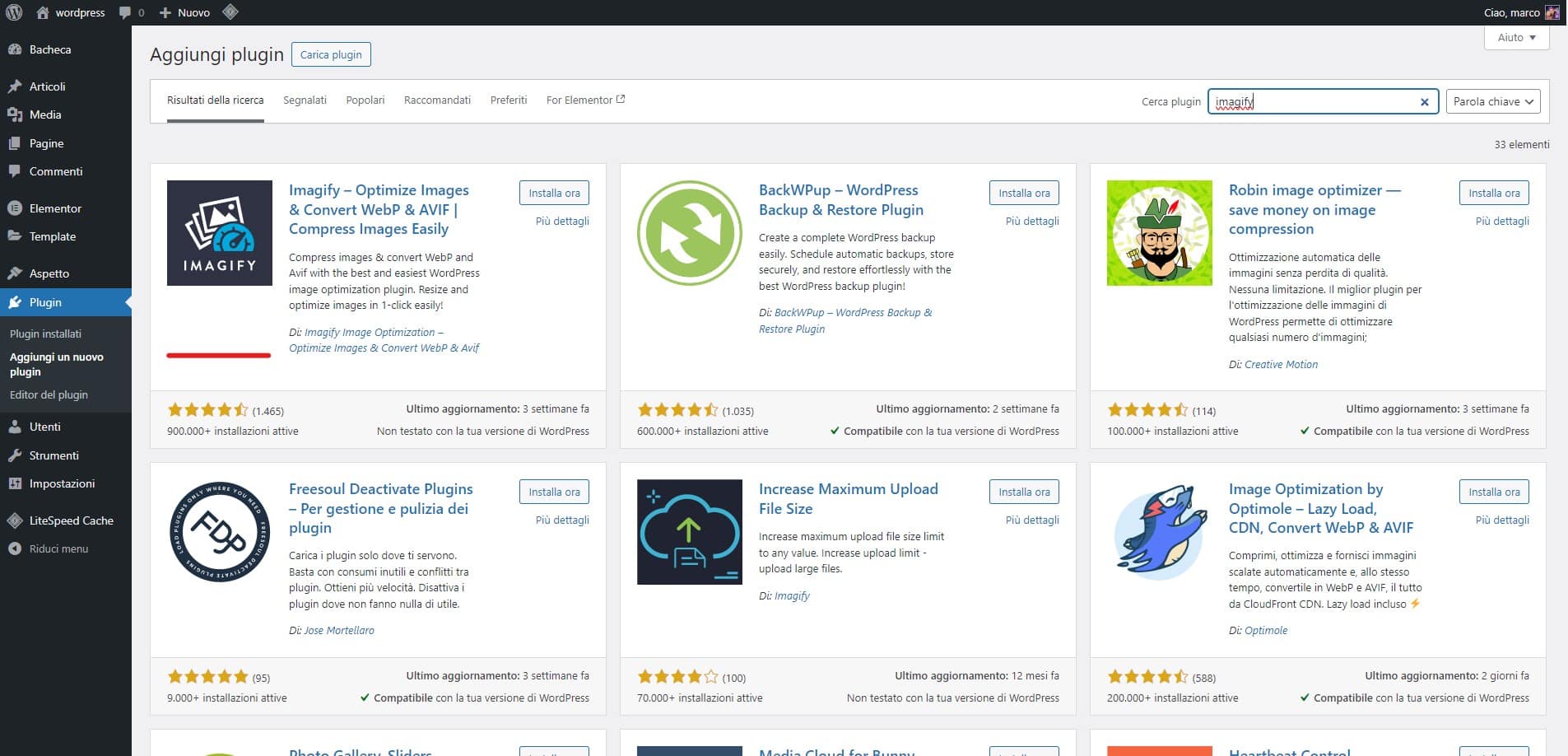Clear the plugin search with X
This screenshot has width=1568, height=756.
click(x=1424, y=102)
